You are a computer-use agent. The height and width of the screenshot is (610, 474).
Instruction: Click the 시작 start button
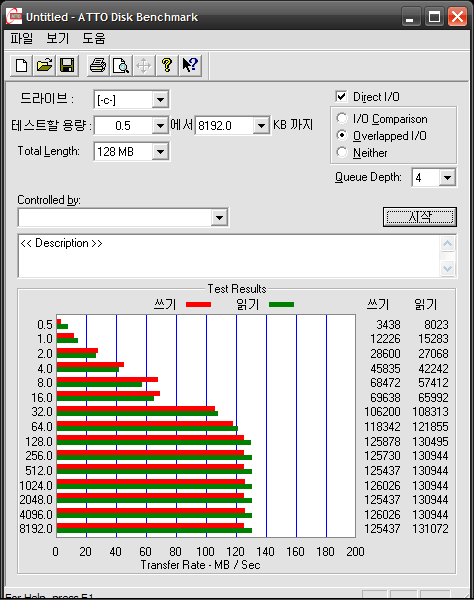(x=420, y=217)
